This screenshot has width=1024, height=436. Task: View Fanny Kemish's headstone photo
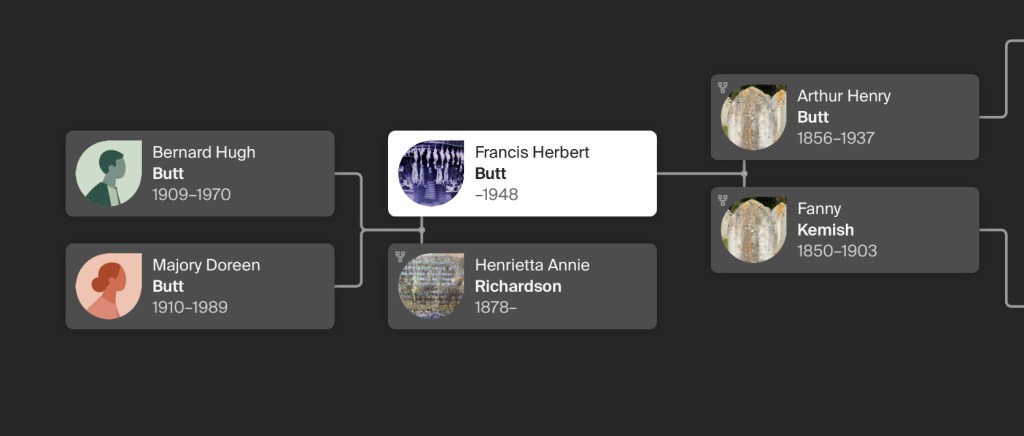coord(754,230)
